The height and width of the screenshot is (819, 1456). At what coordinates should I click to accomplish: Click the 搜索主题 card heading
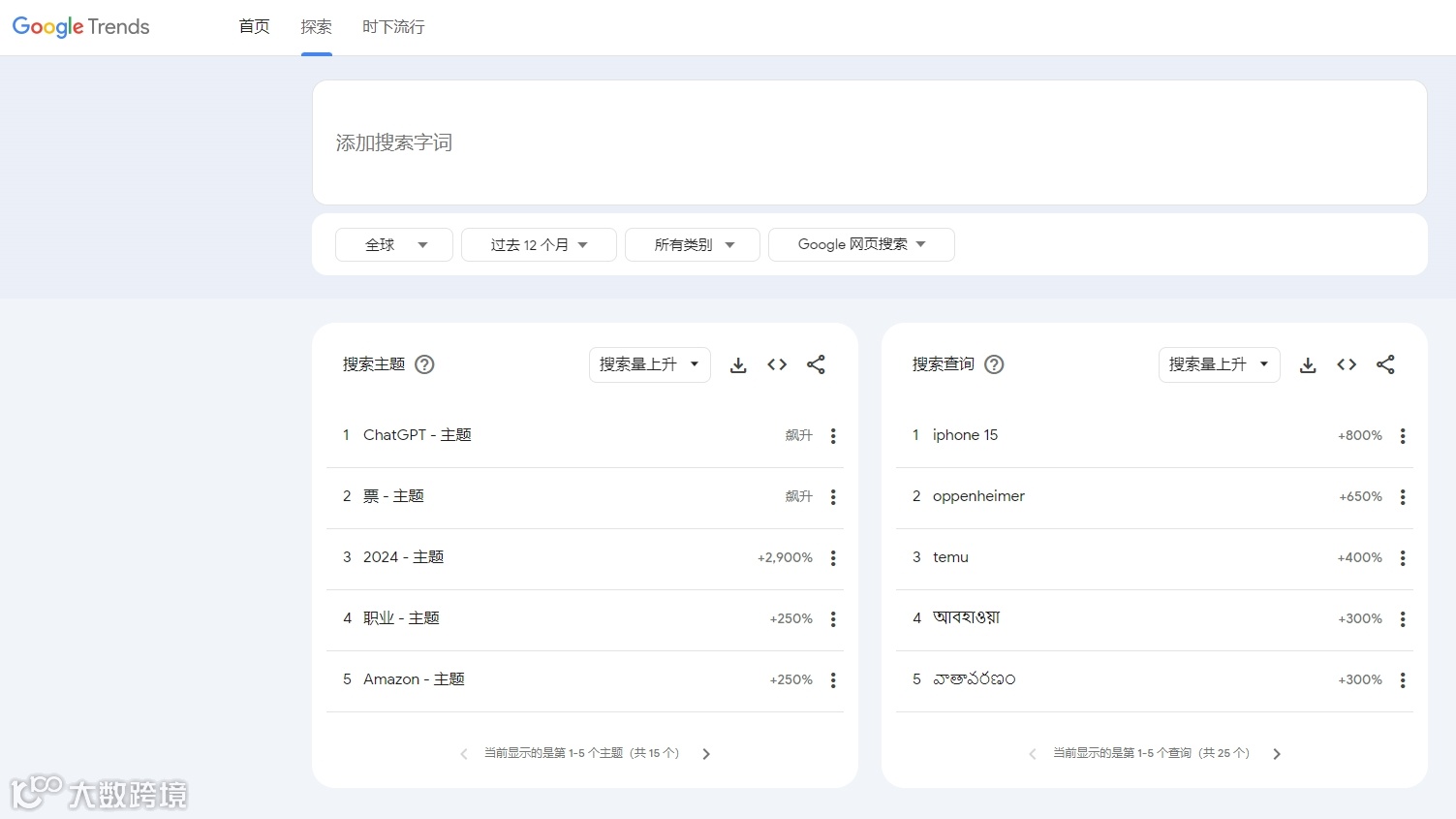[x=374, y=364]
